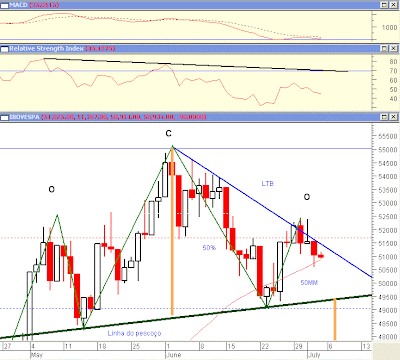This screenshot has width=400, height=360.
Task: Click the date label 27
Action: click(x=7, y=346)
